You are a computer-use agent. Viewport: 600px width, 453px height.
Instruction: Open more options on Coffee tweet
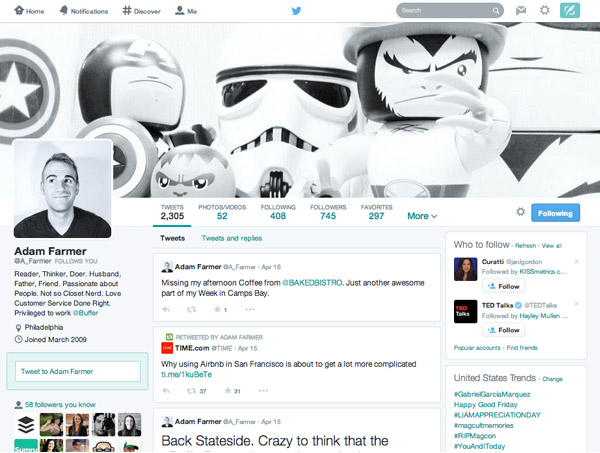coord(250,309)
